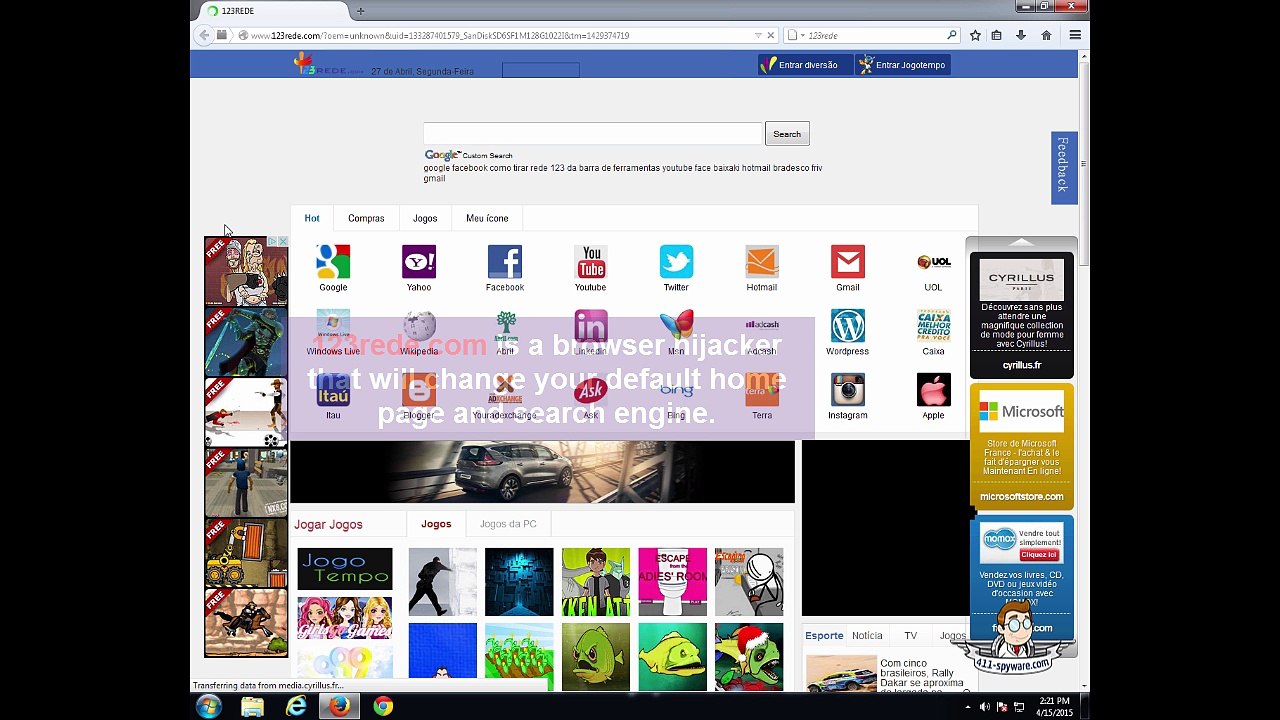Open the free horse rider game ad
Screen dimensions: 1280x720
pyautogui.click(x=246, y=622)
